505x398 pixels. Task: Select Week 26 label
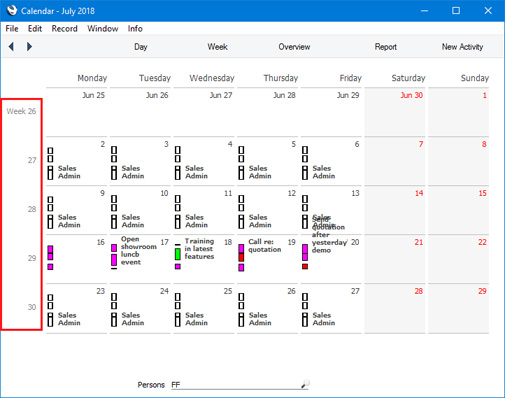tap(21, 111)
